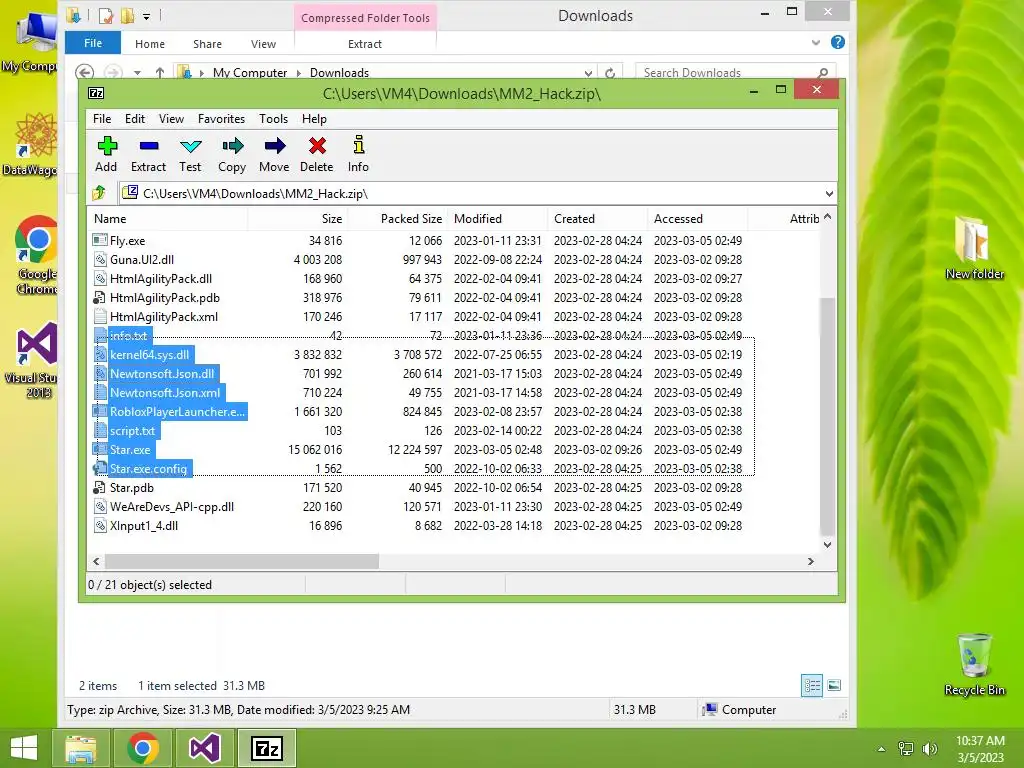Switch to the Explorer Home ribbon tab
Image resolution: width=1024 pixels, height=768 pixels.
pyautogui.click(x=150, y=44)
